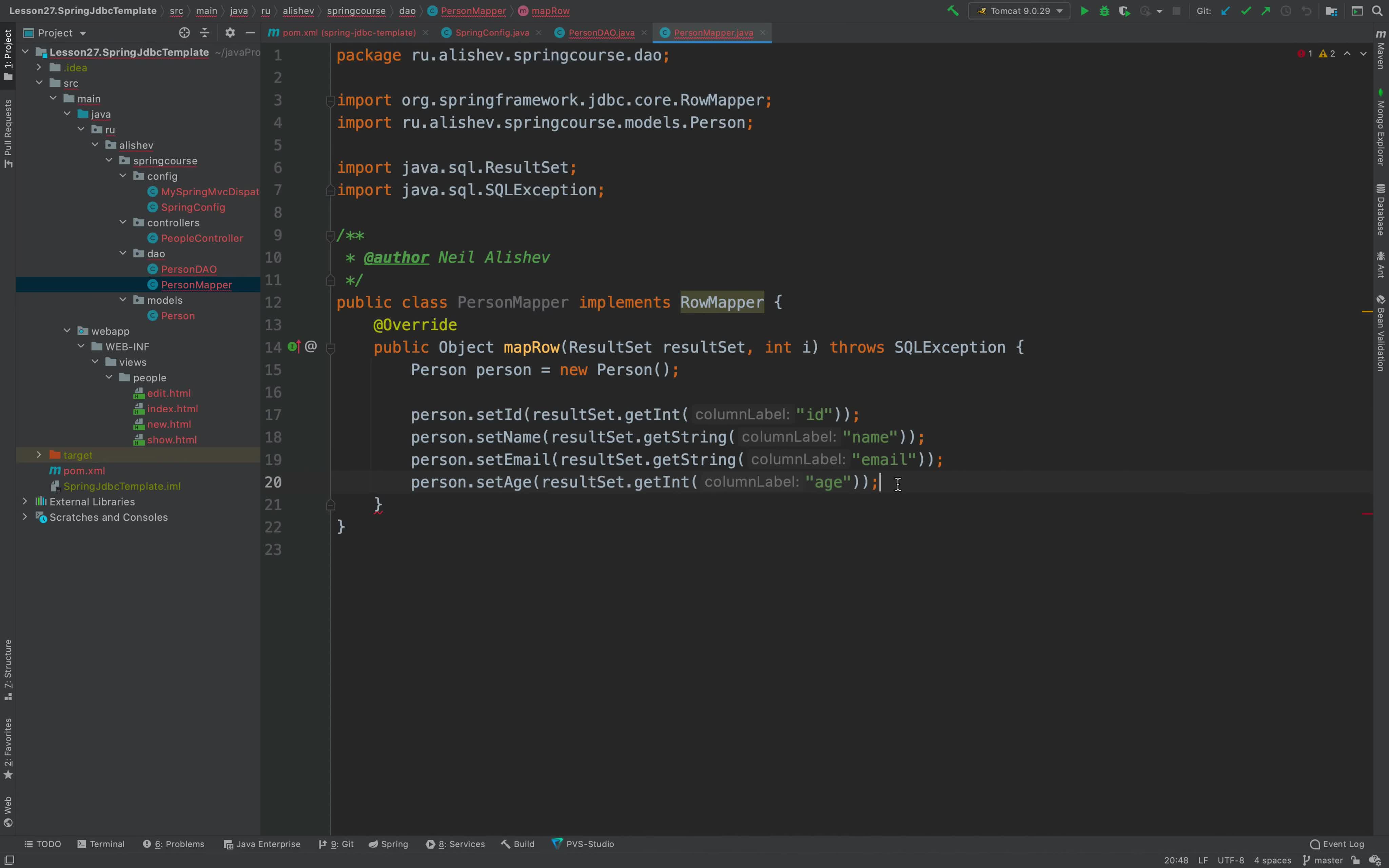
Task: Open the Tomcat 9.0.29 run configuration dropdown
Action: [1019, 11]
